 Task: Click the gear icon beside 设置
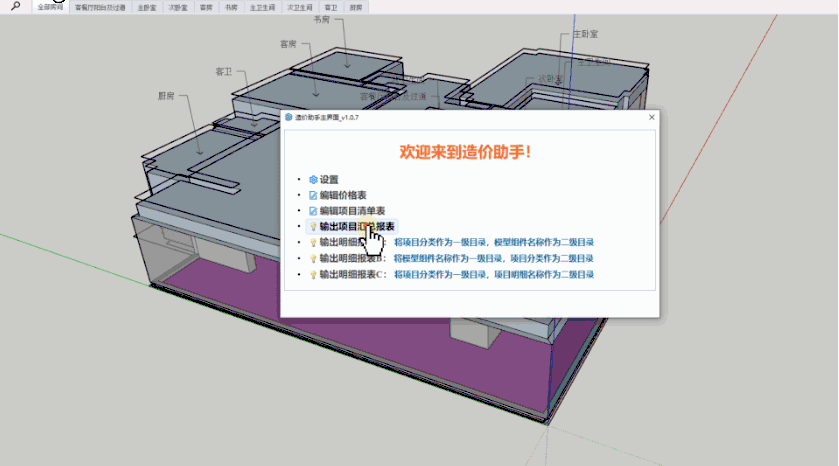(x=313, y=180)
